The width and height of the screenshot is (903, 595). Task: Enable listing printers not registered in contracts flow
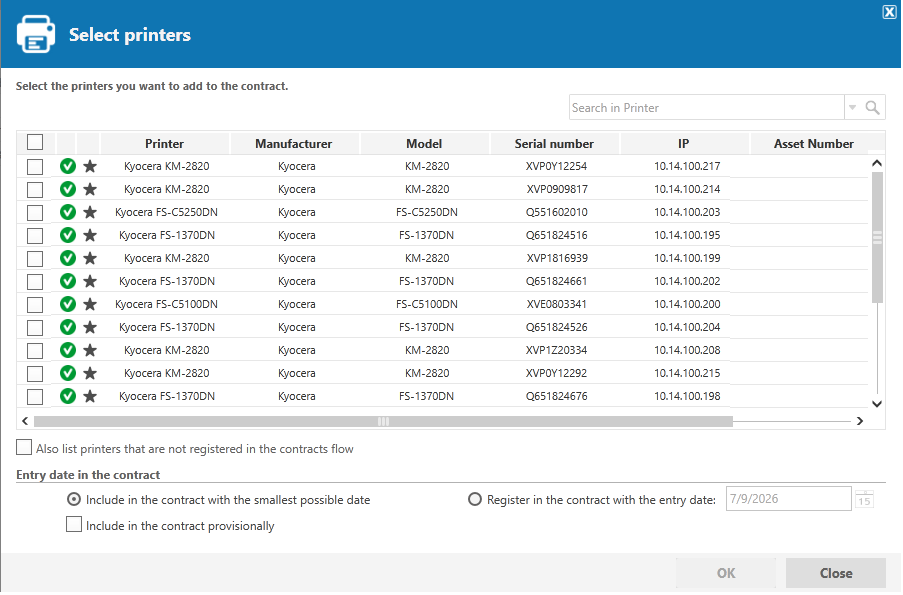[24, 448]
